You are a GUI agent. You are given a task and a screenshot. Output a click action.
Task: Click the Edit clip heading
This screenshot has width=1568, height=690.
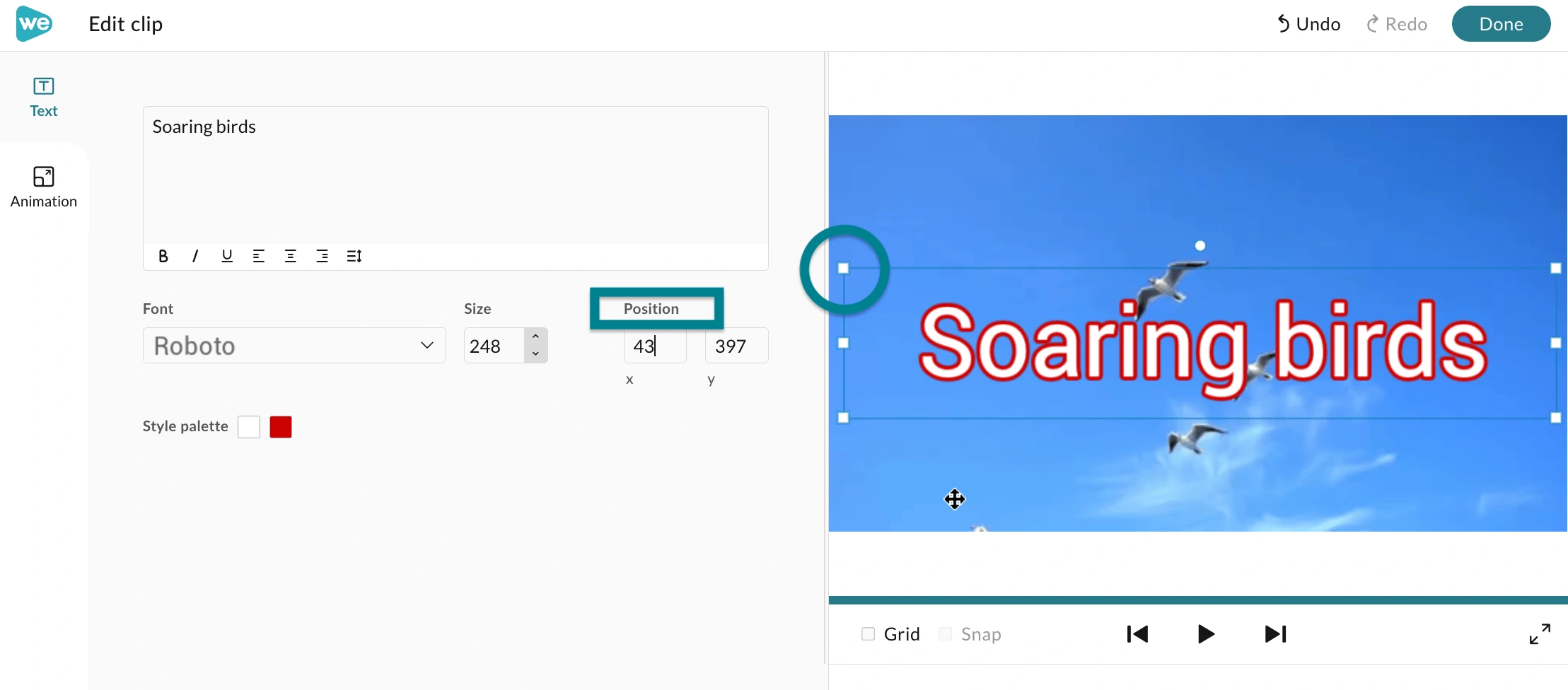click(x=126, y=24)
